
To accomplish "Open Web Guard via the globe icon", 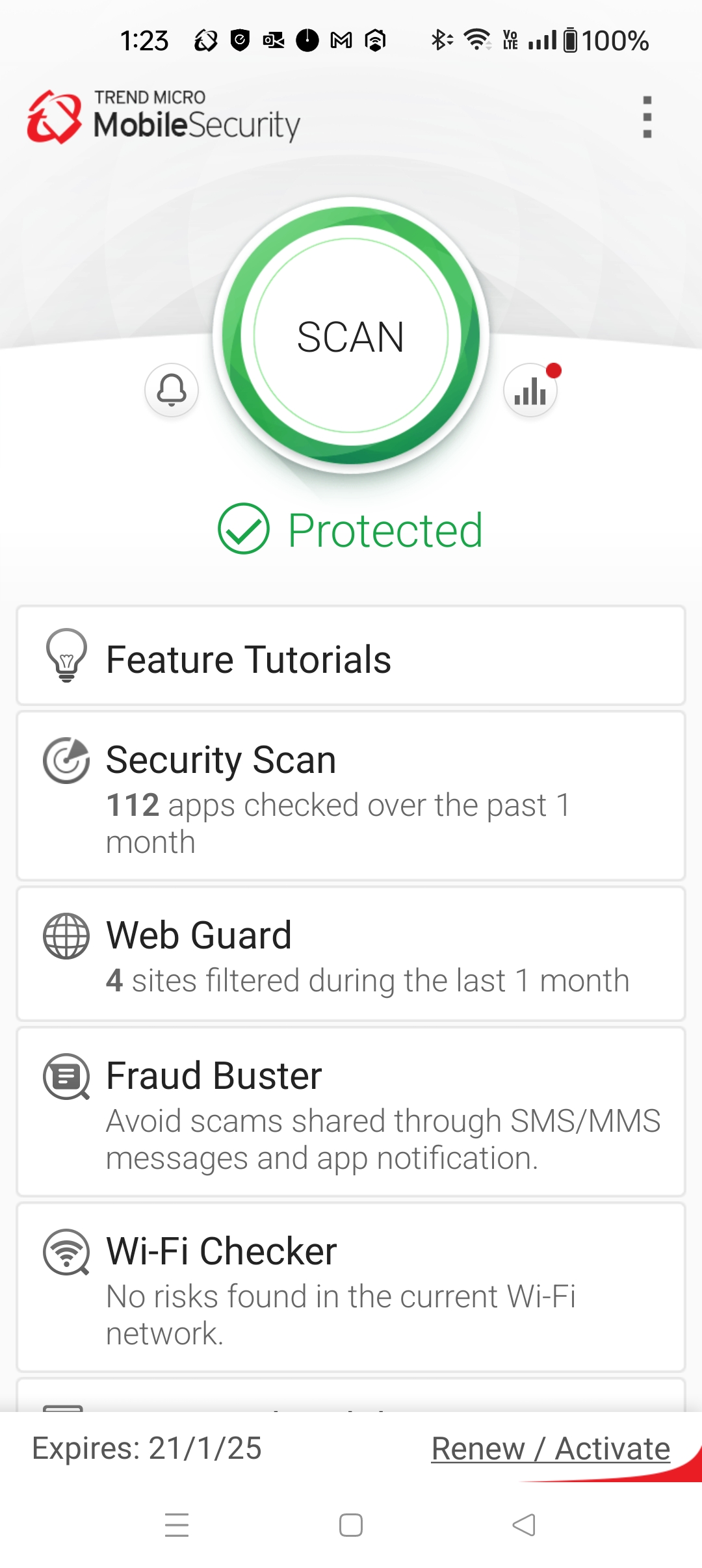I will click(66, 935).
